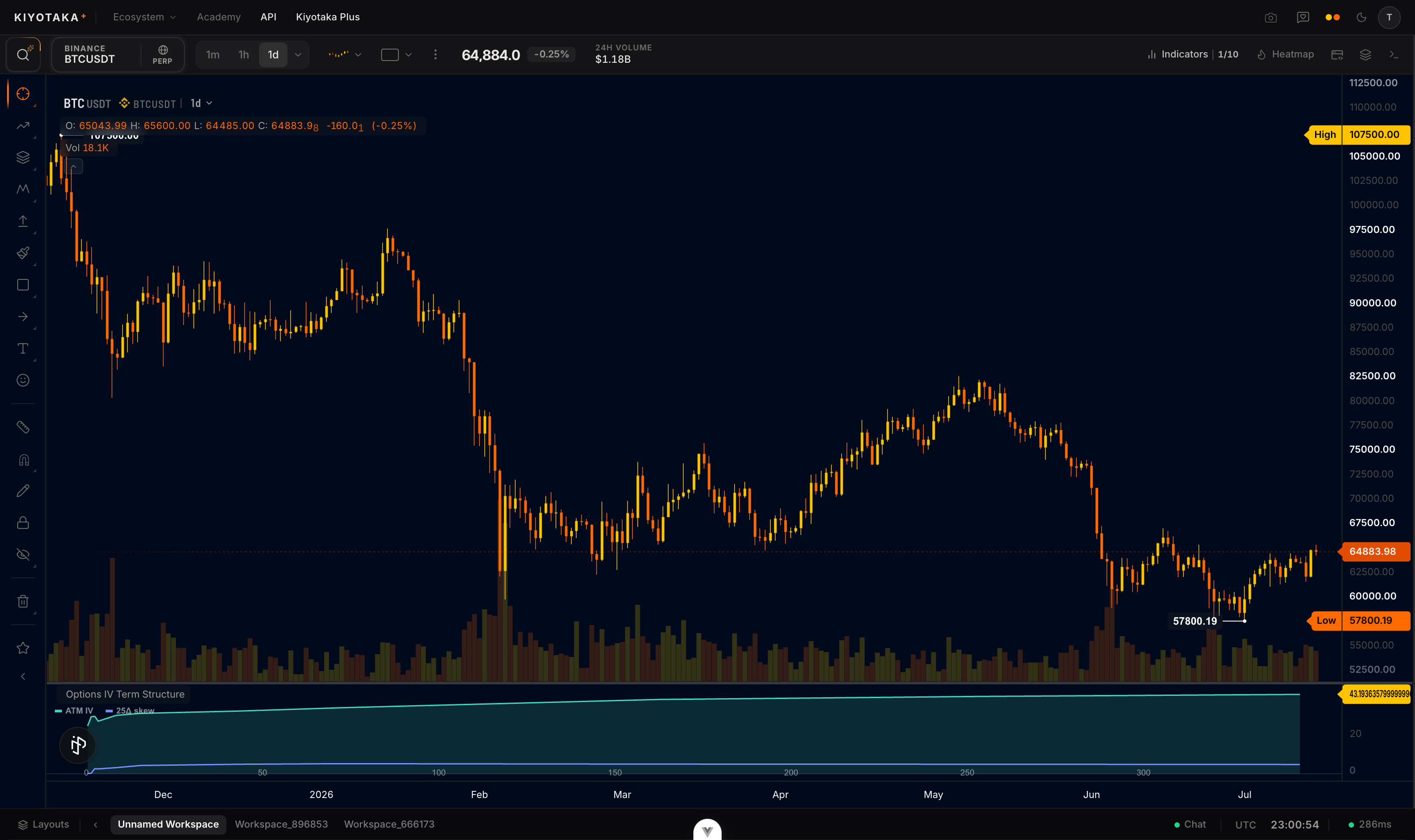Viewport: 1415px width, 840px height.
Task: Expand the timeframe list chevron
Action: click(x=298, y=55)
